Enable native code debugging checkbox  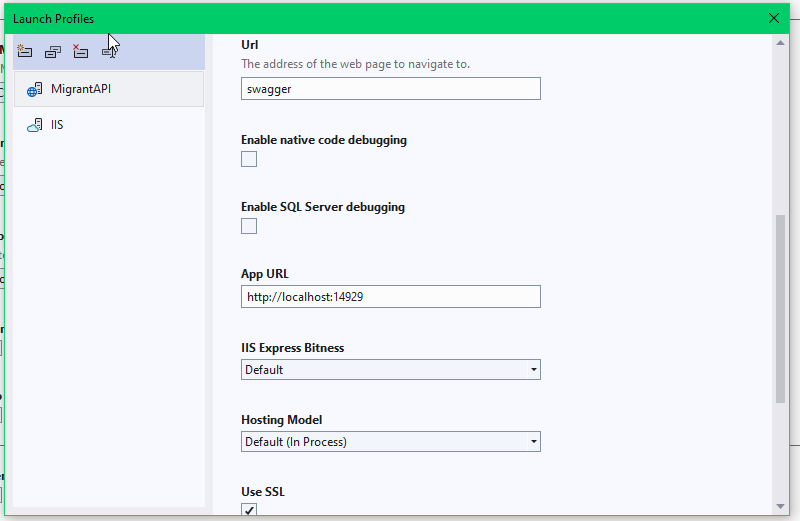click(249, 159)
